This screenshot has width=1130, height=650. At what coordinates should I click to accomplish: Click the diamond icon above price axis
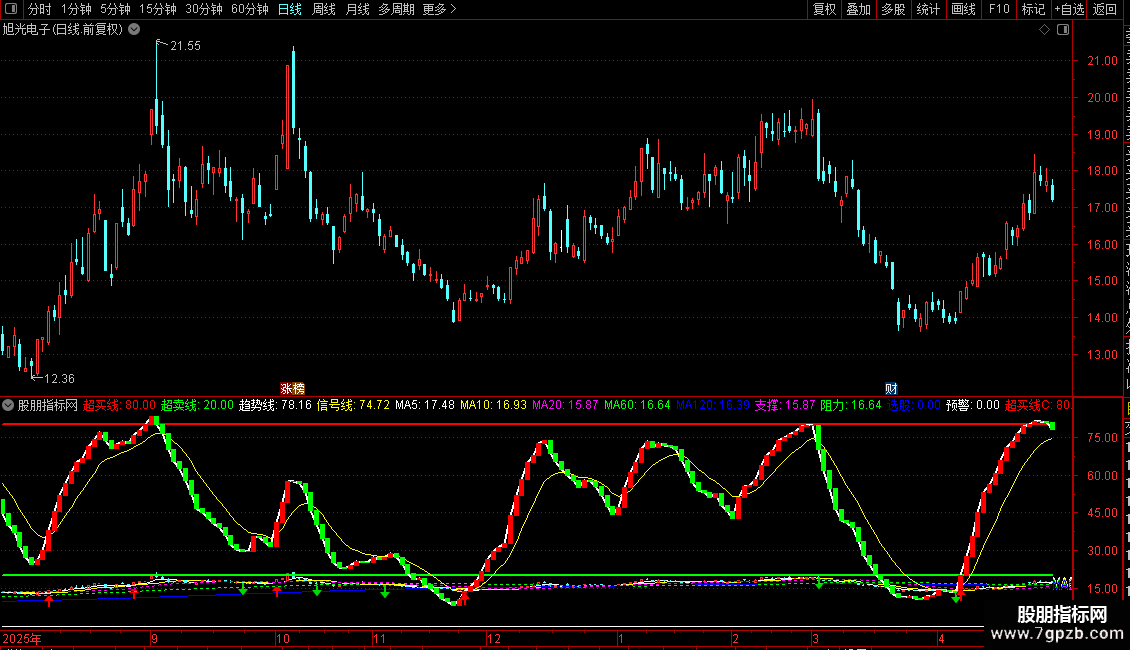(x=1044, y=30)
